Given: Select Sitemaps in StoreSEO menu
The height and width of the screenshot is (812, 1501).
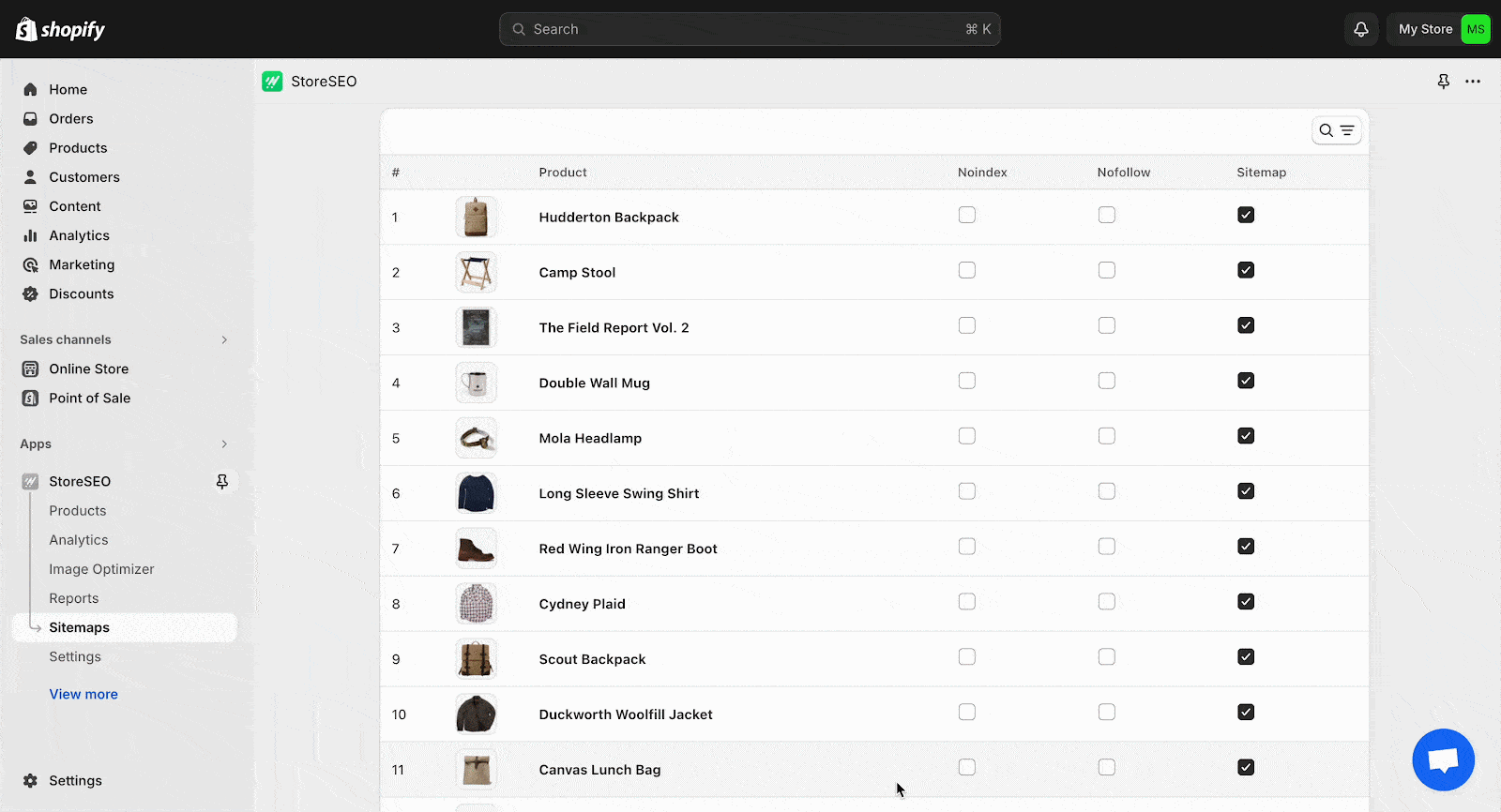Looking at the screenshot, I should (125, 627).
